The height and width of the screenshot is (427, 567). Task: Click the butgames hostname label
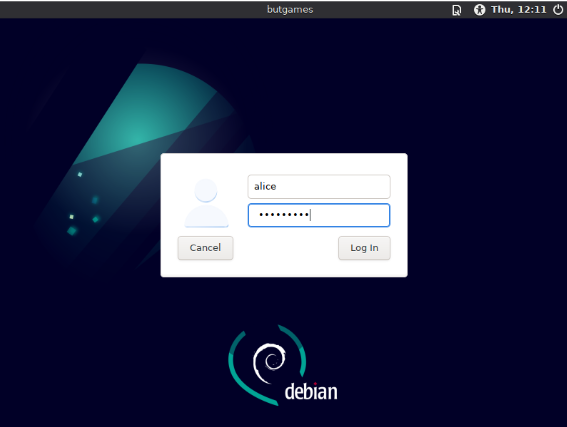point(290,10)
